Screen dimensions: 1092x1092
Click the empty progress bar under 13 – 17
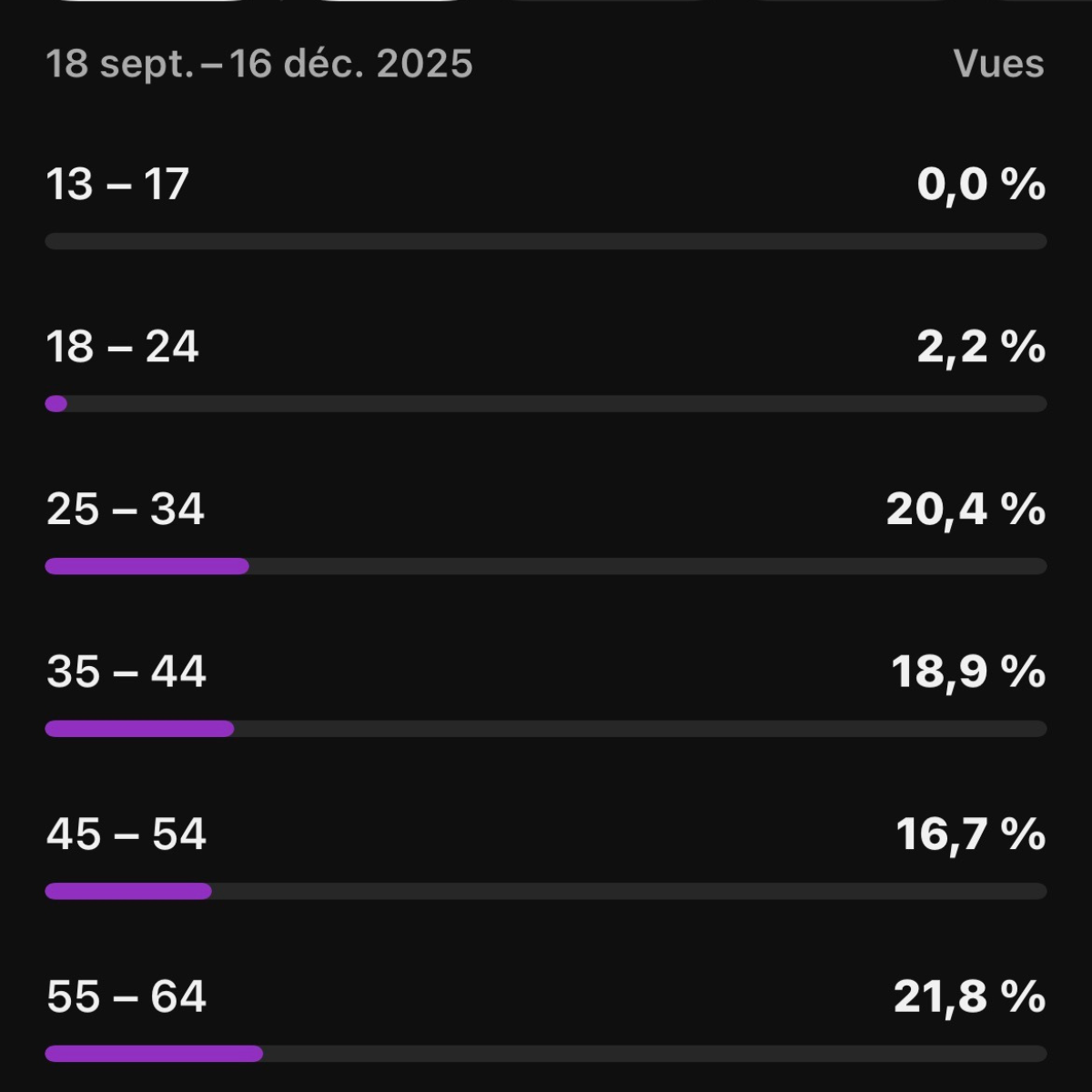(x=546, y=241)
